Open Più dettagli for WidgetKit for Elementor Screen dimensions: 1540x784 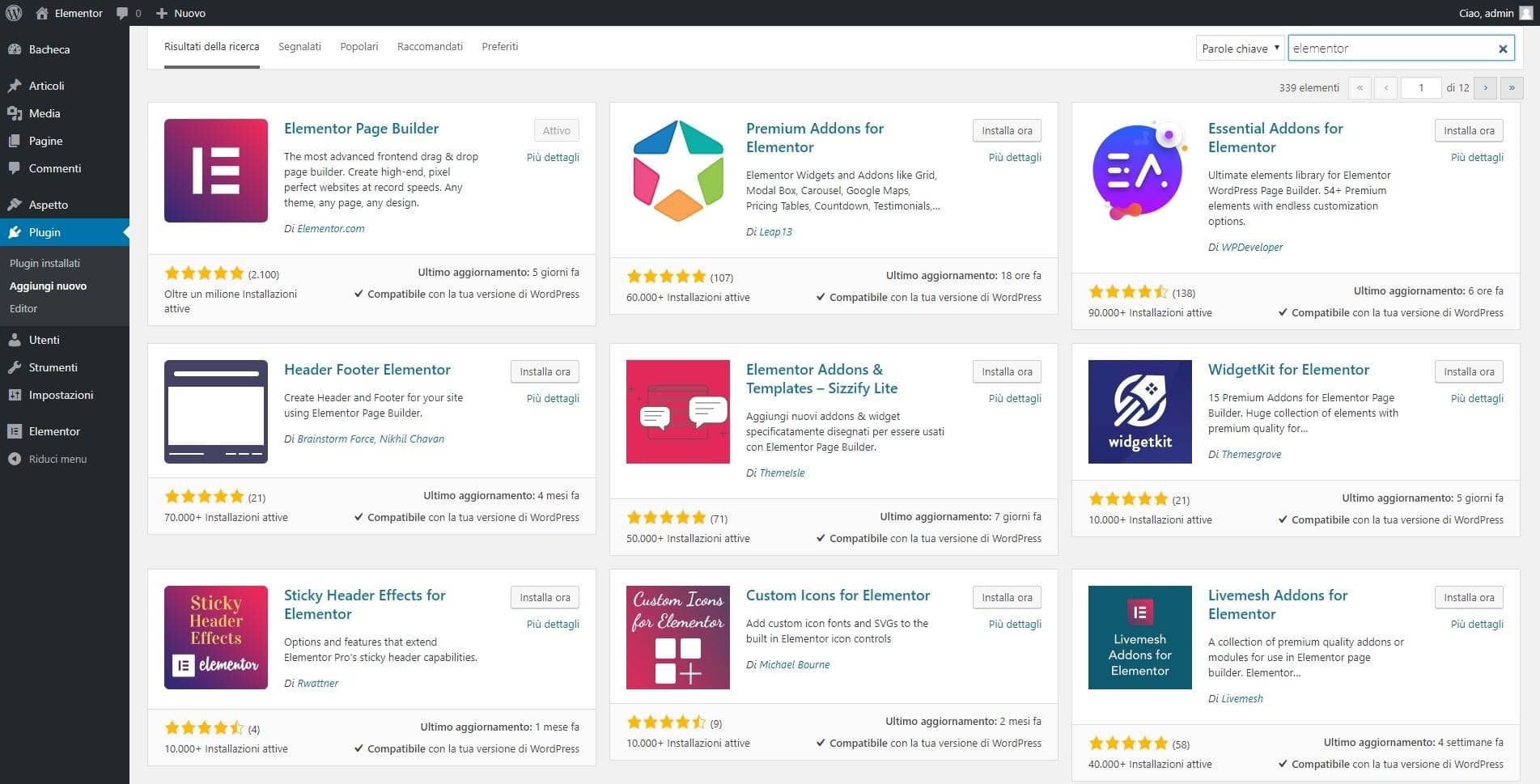[x=1477, y=398]
